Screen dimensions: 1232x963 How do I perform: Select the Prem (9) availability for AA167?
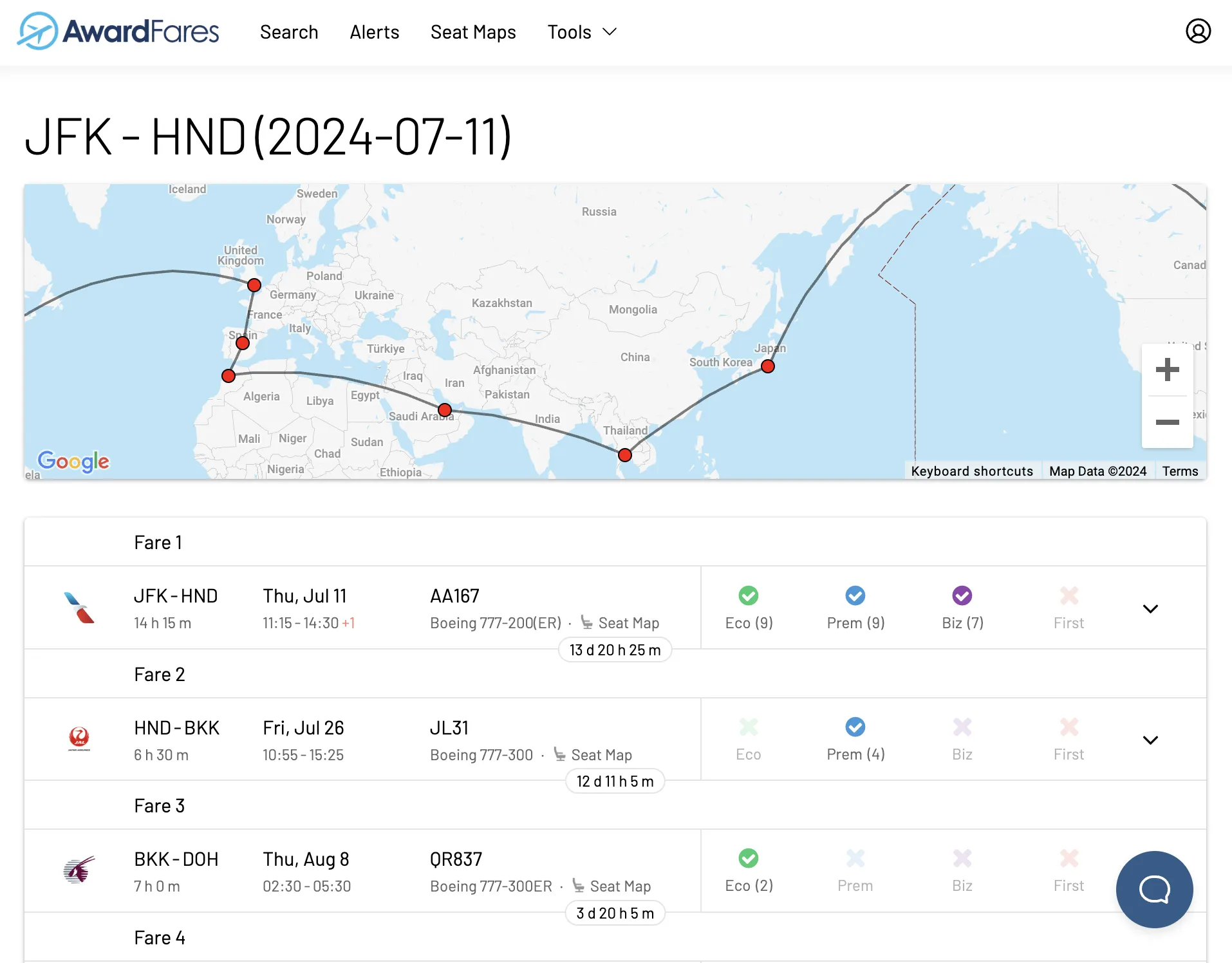855,608
